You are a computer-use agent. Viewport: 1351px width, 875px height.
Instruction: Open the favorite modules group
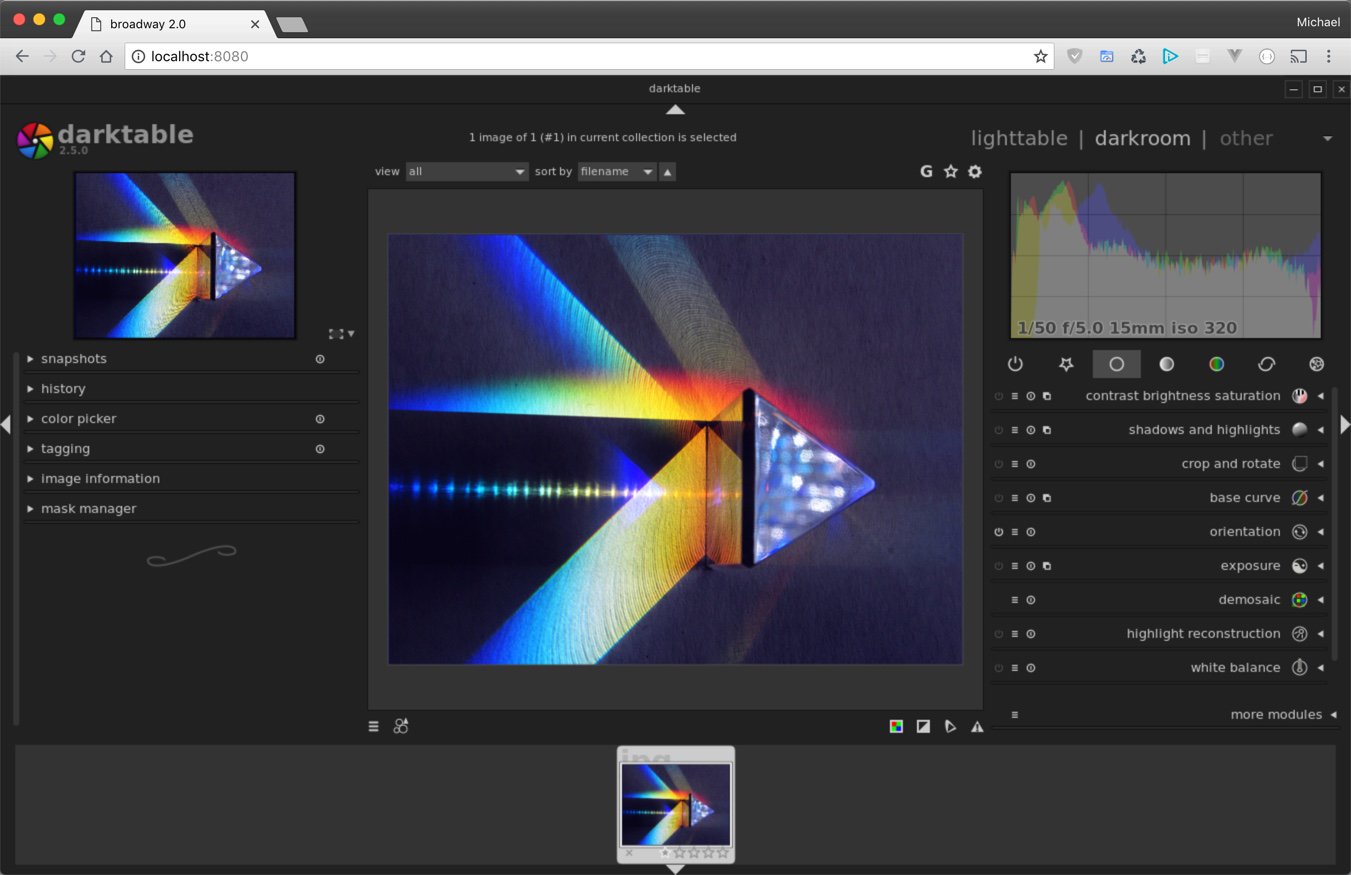1066,364
